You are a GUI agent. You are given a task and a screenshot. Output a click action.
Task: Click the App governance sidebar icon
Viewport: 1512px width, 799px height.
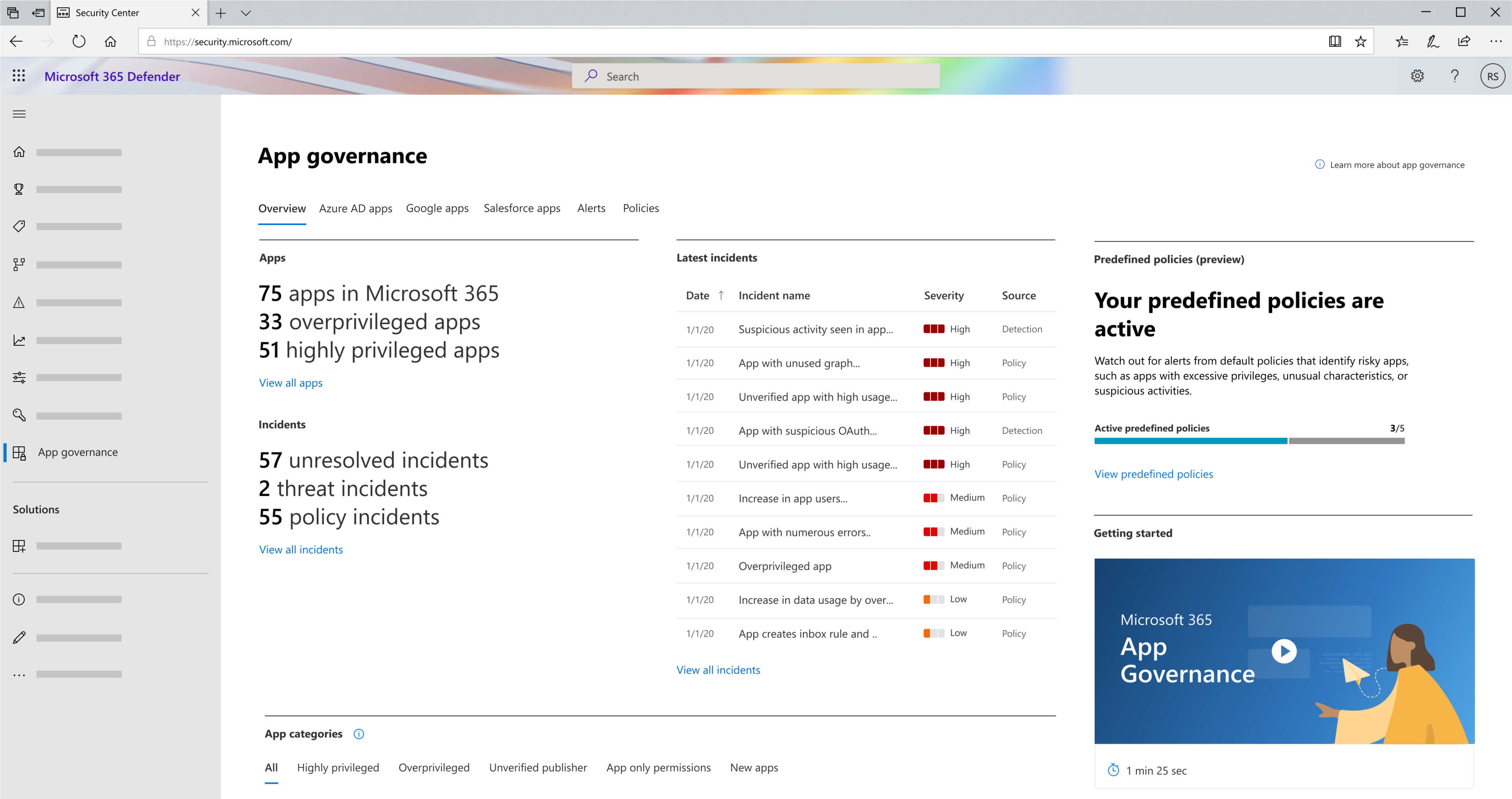click(x=18, y=451)
